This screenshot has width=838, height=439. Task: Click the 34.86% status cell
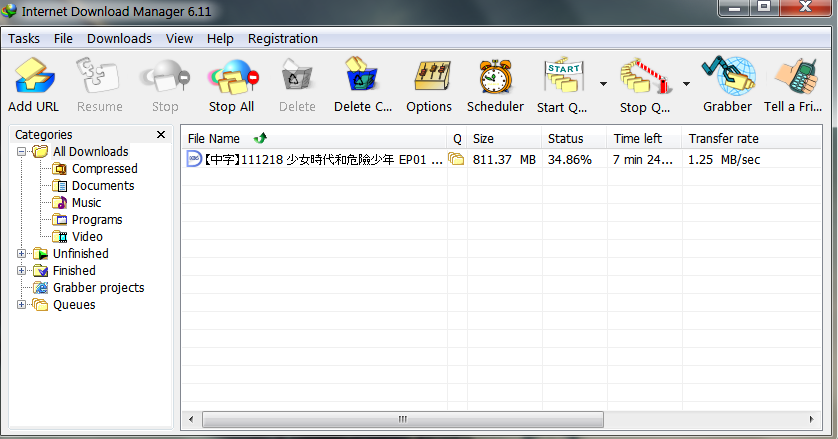(x=570, y=159)
